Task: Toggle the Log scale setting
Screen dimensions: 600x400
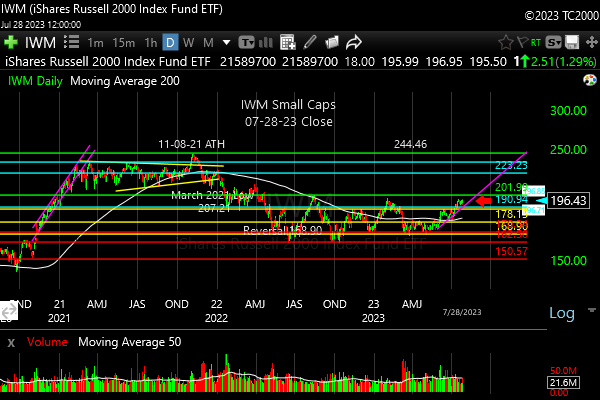Action: pyautogui.click(x=561, y=313)
